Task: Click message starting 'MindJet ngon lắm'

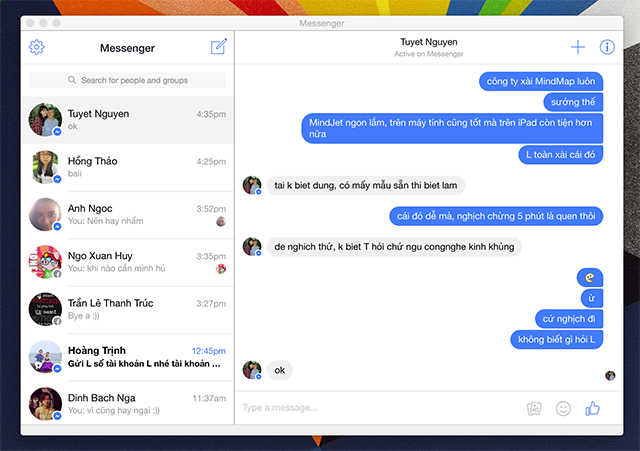Action: pyautogui.click(x=452, y=128)
